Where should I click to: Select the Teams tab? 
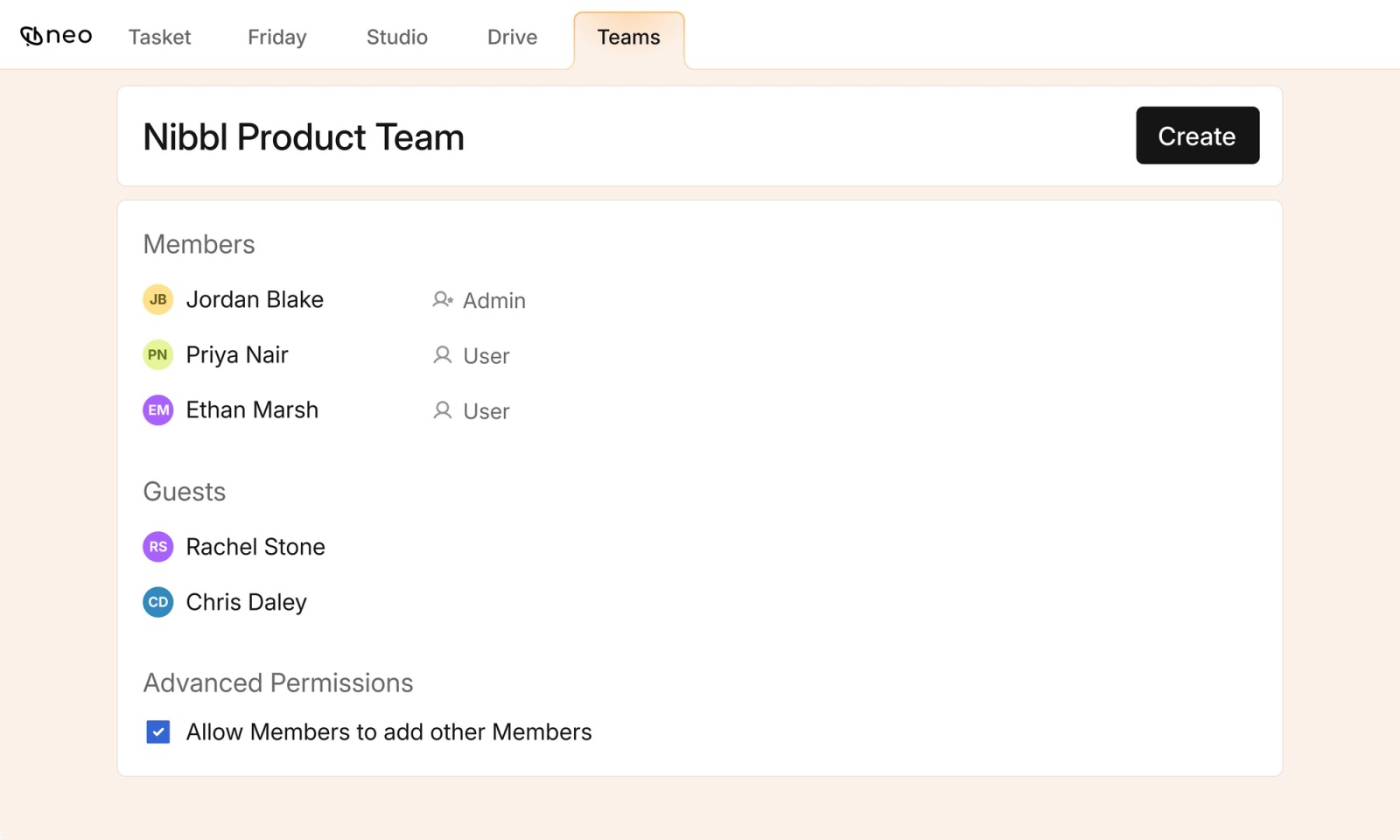[x=629, y=38]
